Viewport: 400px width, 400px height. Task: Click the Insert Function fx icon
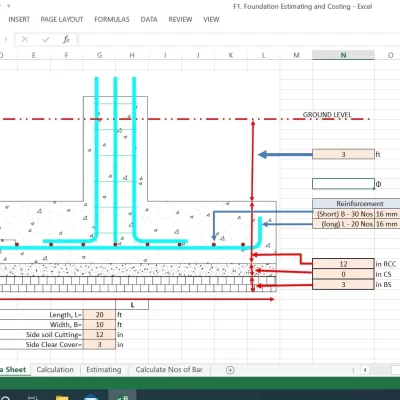pyautogui.click(x=66, y=39)
